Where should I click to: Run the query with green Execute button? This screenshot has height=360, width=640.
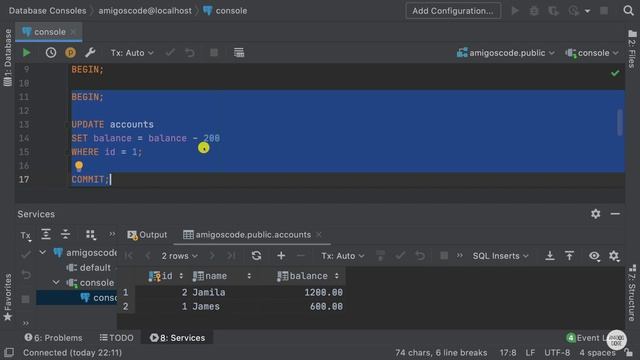(x=27, y=53)
